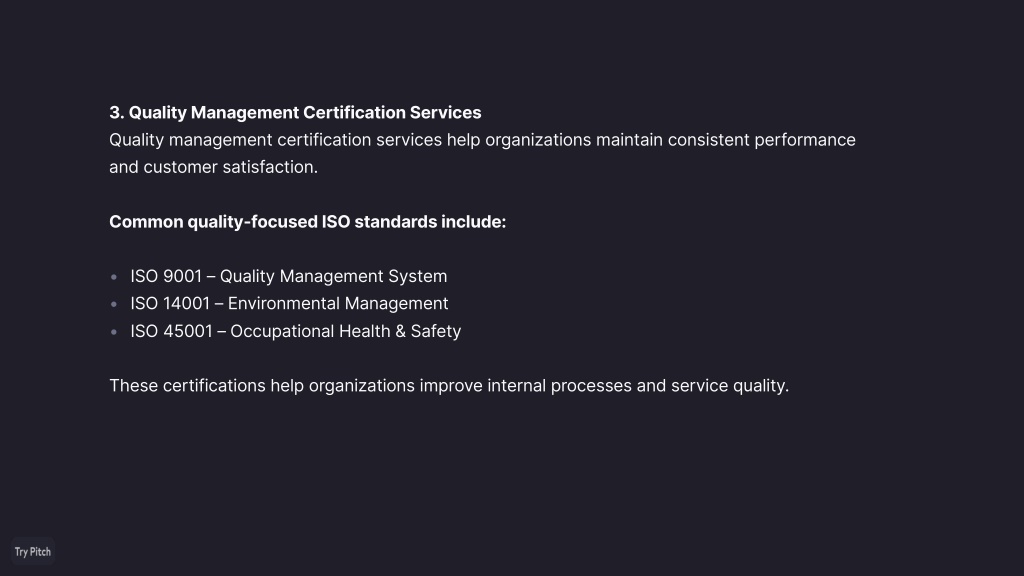Click the word 'These' starting the final sentence

[x=133, y=386]
